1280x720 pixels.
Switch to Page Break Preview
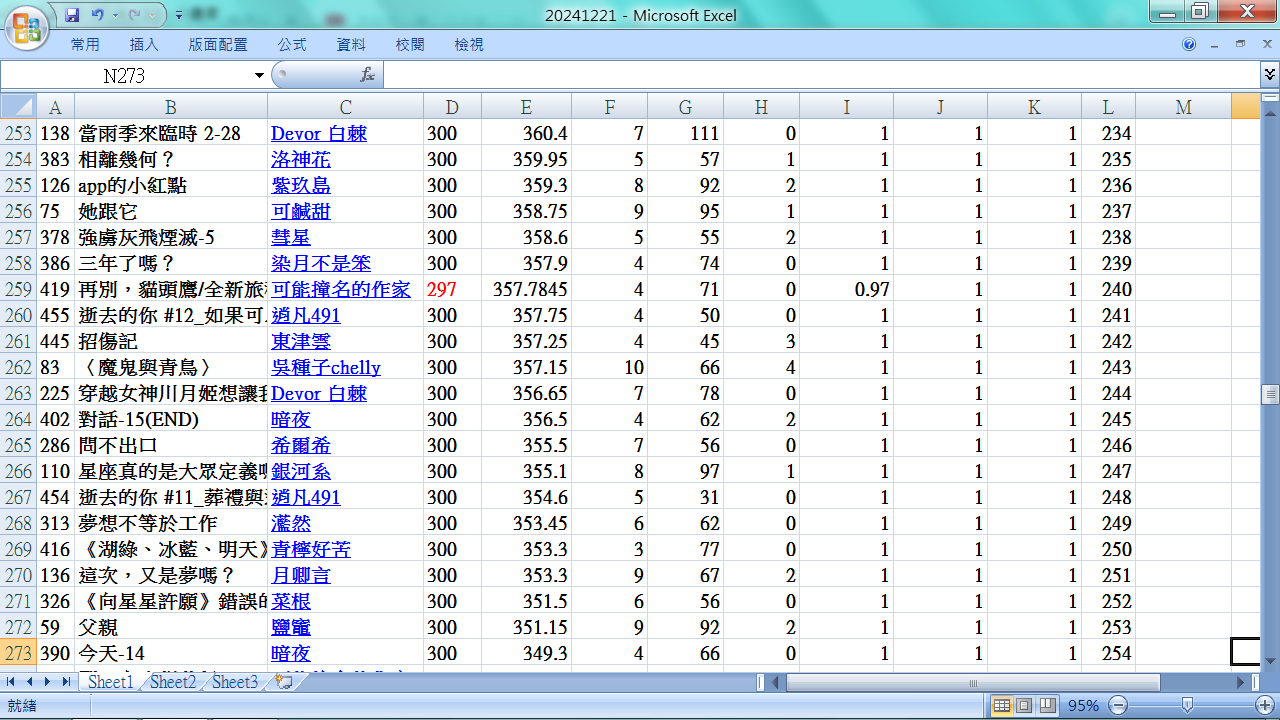(1046, 705)
